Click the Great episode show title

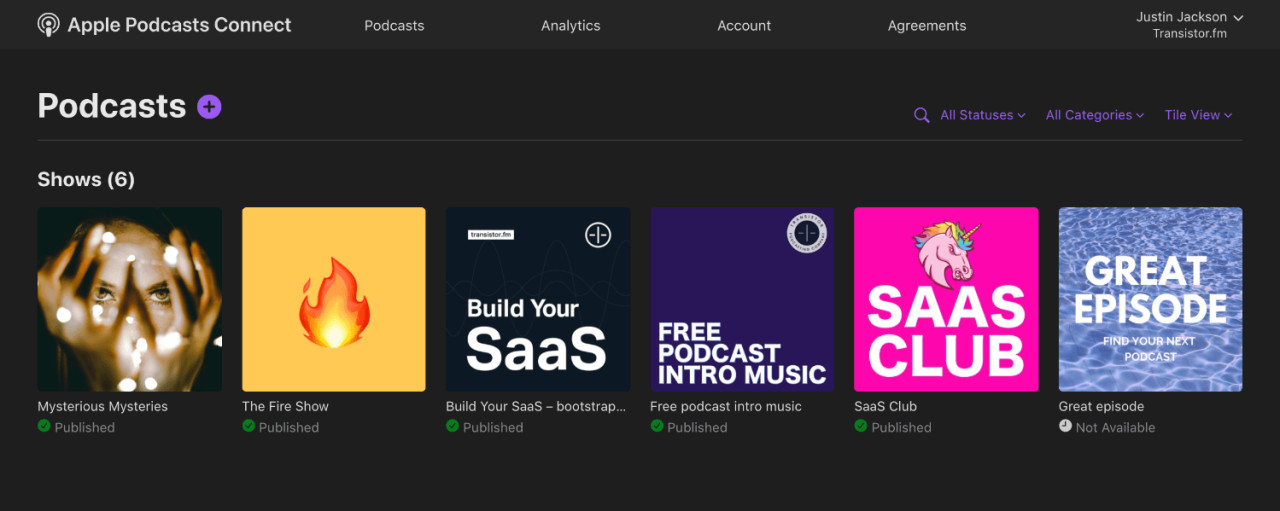point(1101,406)
